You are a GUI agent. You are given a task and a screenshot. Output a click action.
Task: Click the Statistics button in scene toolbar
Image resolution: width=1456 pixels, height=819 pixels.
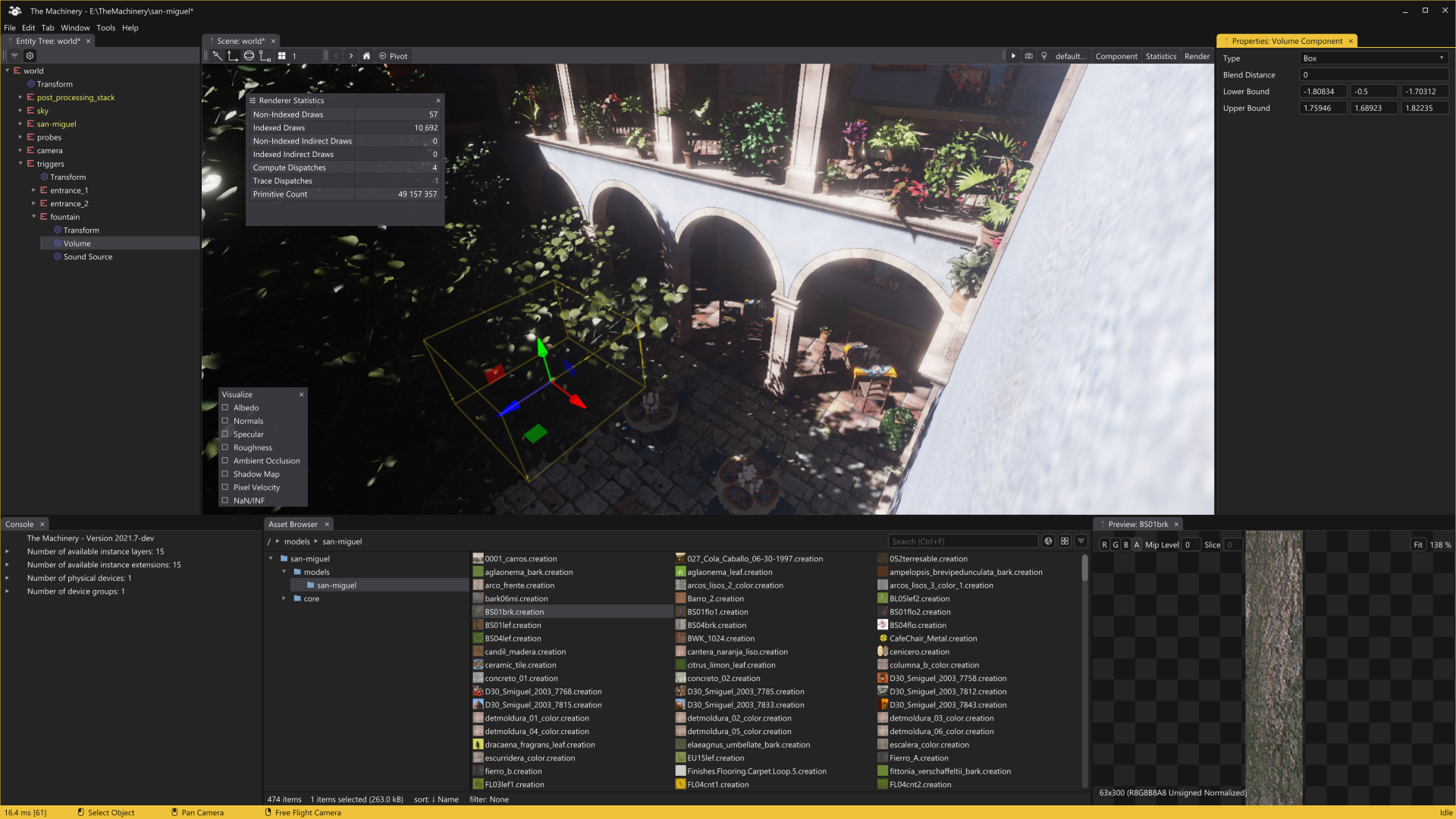click(x=1160, y=56)
